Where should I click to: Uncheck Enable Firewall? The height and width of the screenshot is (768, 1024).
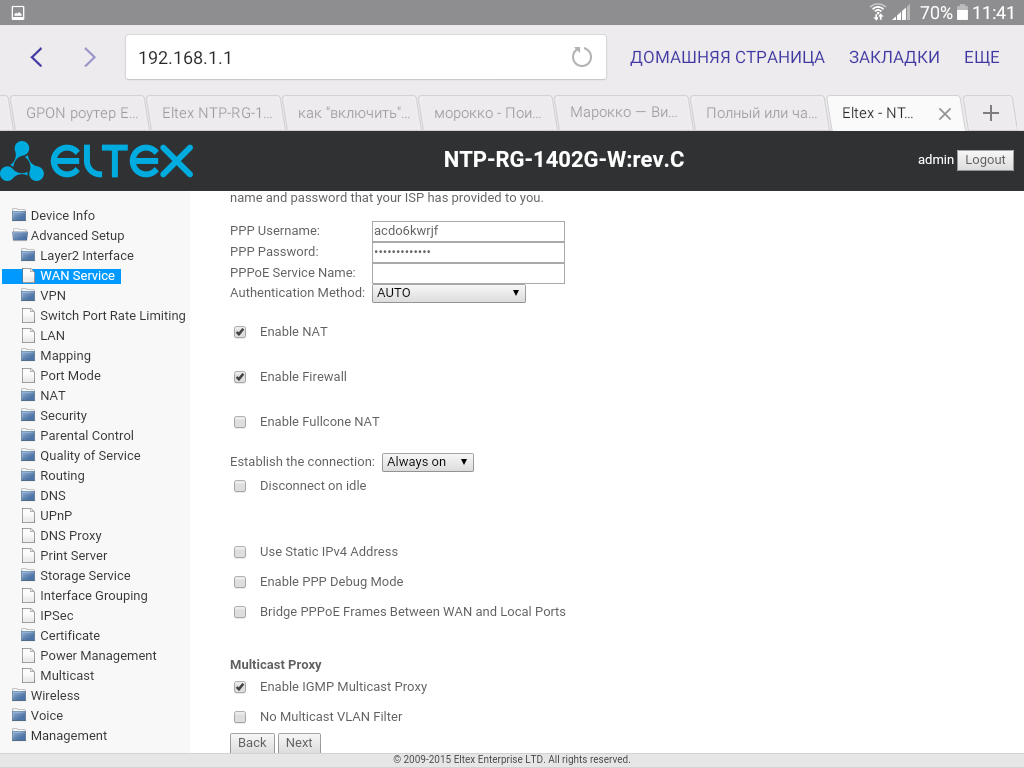240,377
